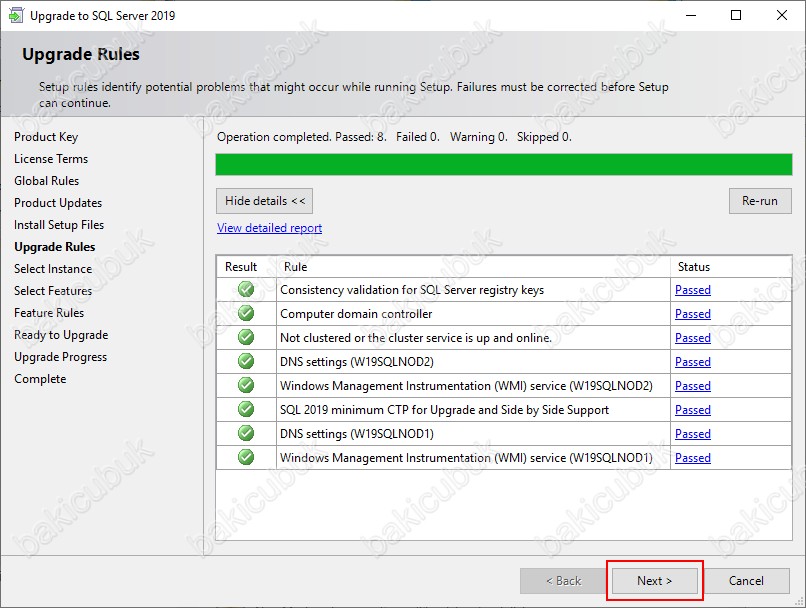Viewport: 806px width, 608px height.
Task: Select the Feature Rules step
Action: tap(49, 313)
